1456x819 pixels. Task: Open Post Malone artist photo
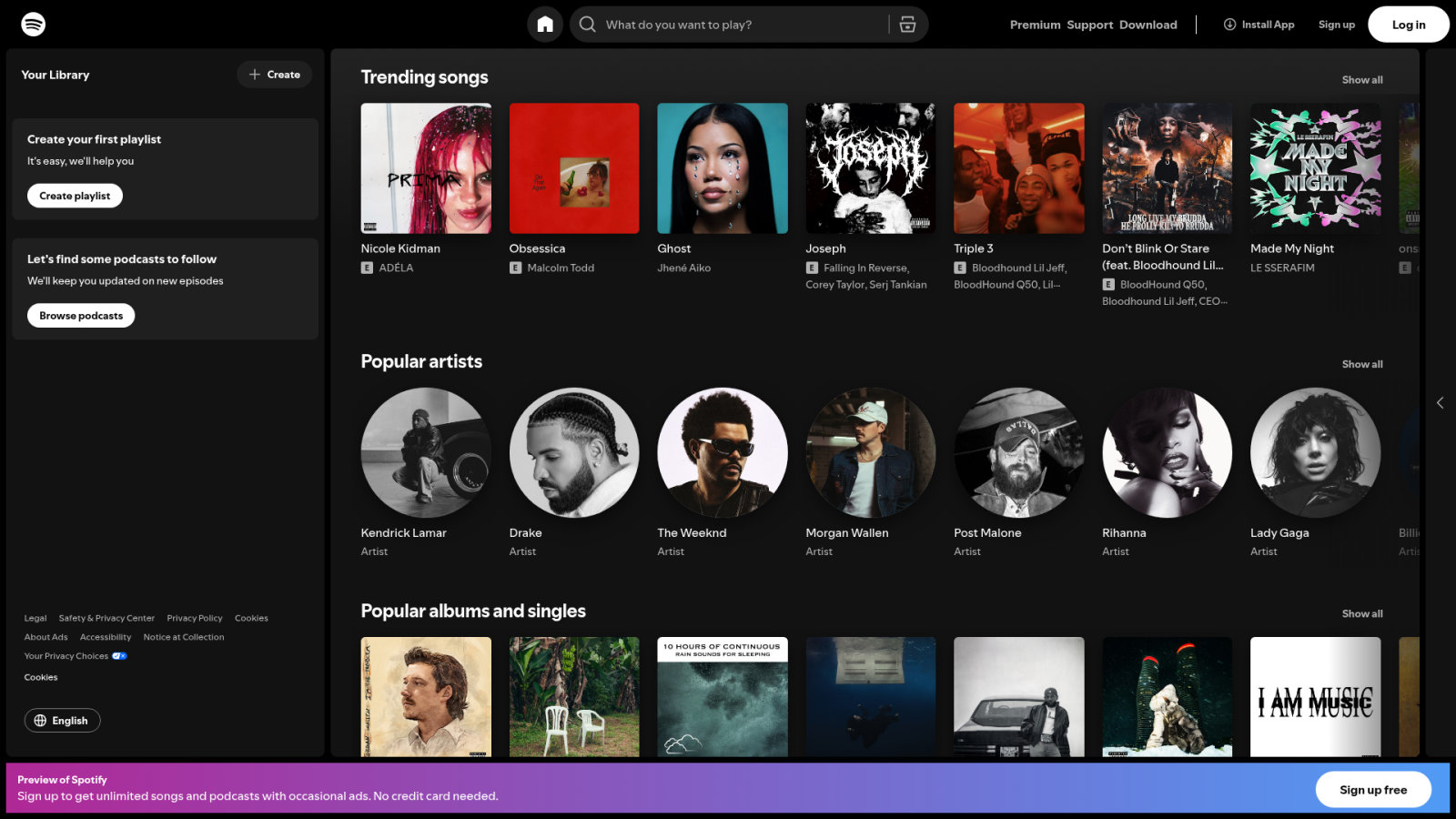pyautogui.click(x=1019, y=453)
